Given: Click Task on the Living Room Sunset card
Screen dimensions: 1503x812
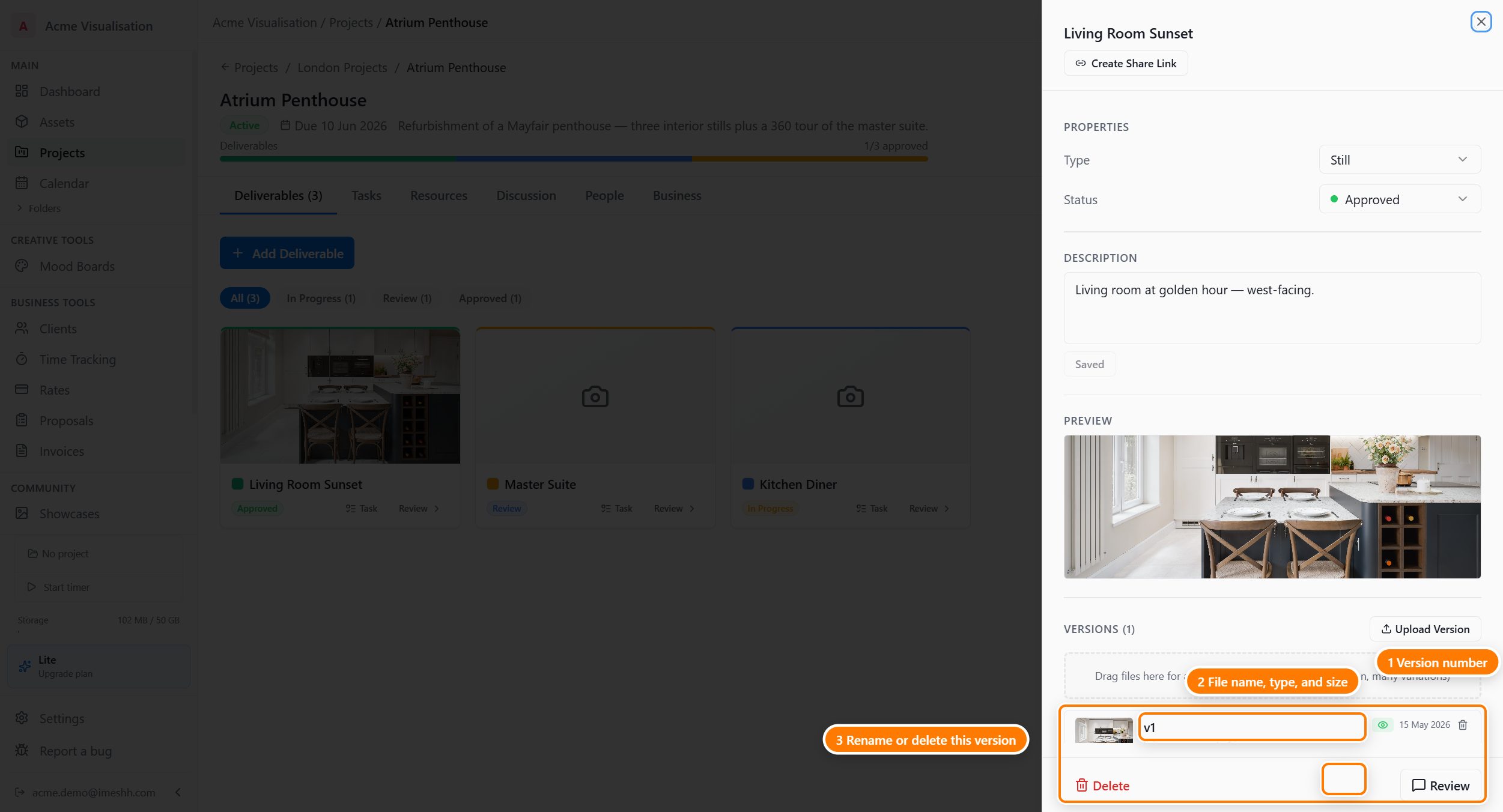Looking at the screenshot, I should pyautogui.click(x=361, y=508).
